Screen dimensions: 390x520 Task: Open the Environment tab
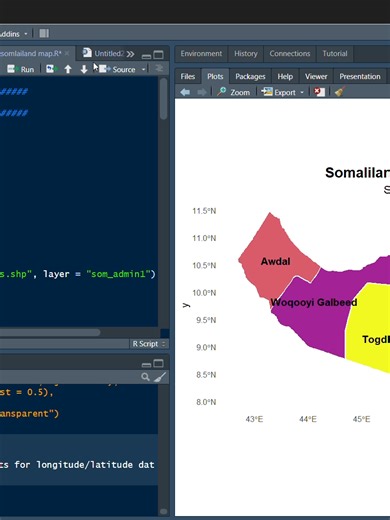pos(201,54)
